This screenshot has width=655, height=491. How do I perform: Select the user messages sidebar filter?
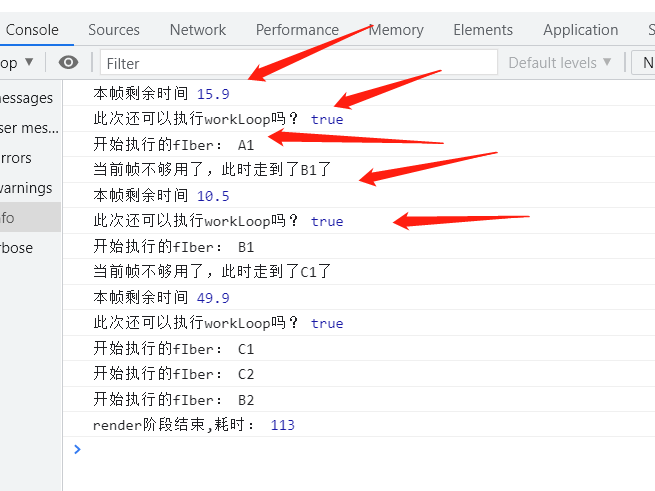click(x=30, y=128)
